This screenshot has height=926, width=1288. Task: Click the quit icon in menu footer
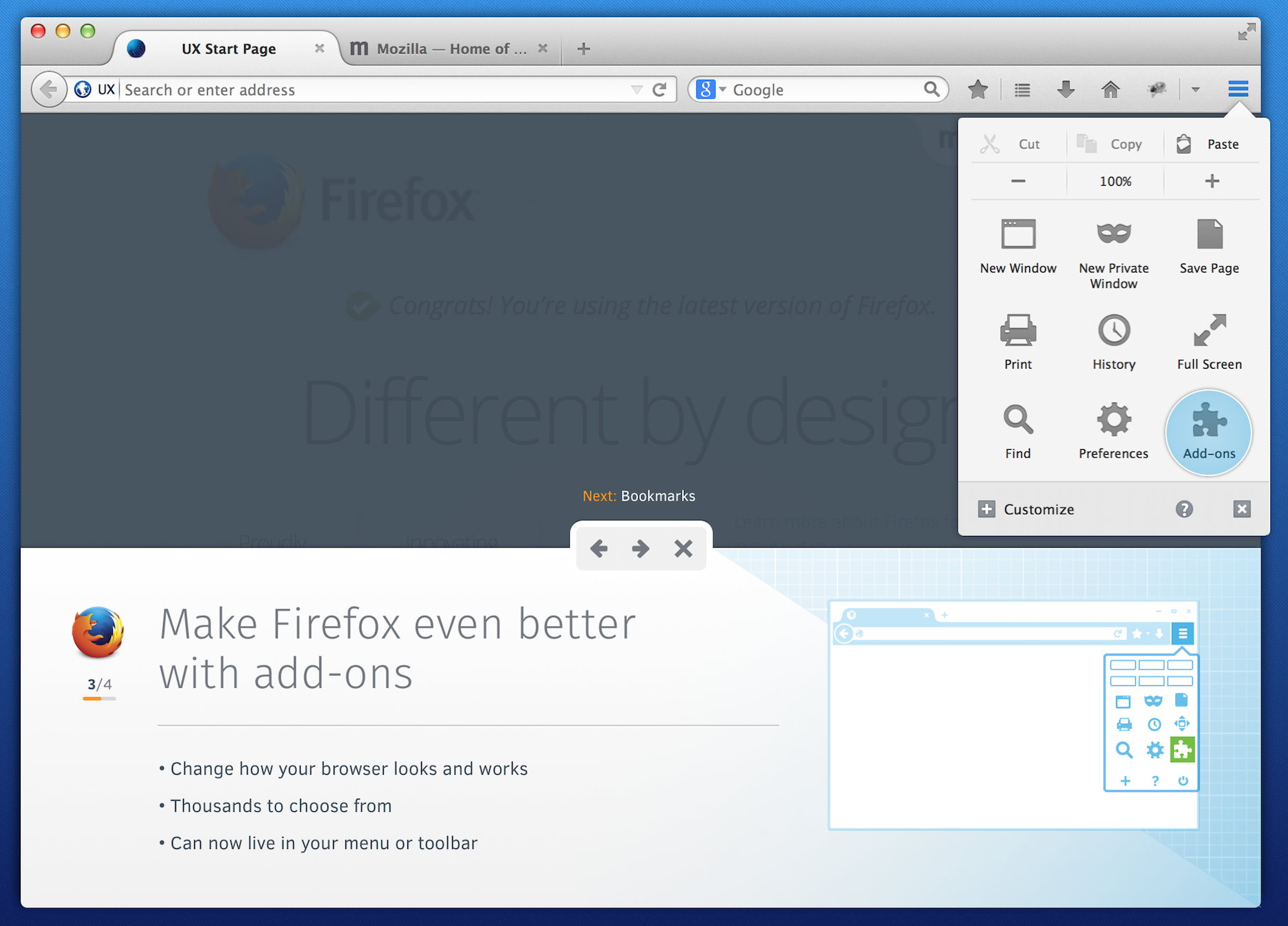point(1242,509)
